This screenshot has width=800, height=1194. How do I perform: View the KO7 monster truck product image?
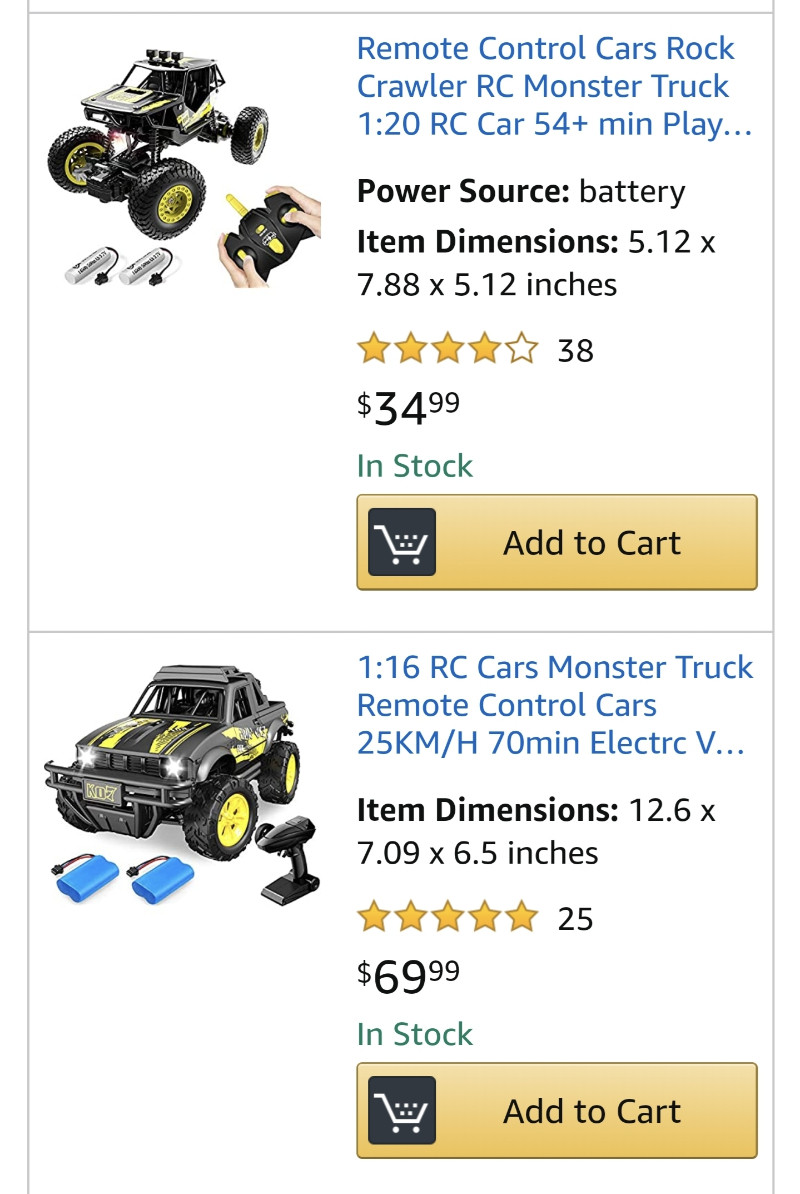181,784
